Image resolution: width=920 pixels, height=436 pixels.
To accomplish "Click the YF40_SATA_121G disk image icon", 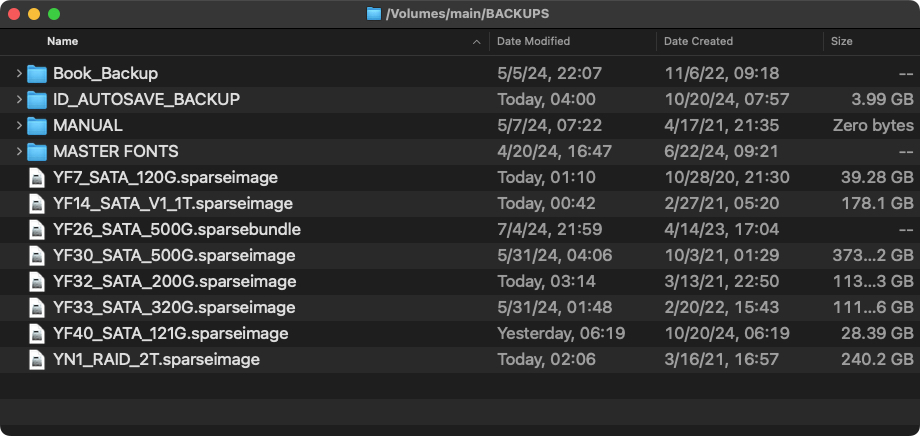I will tap(37, 333).
